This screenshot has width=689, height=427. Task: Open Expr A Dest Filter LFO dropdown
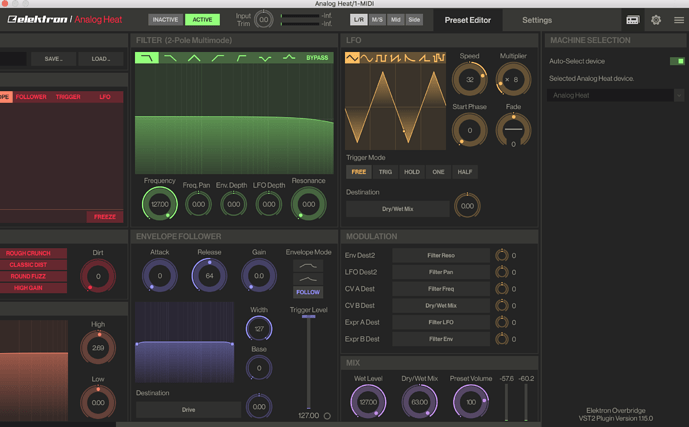(x=441, y=322)
